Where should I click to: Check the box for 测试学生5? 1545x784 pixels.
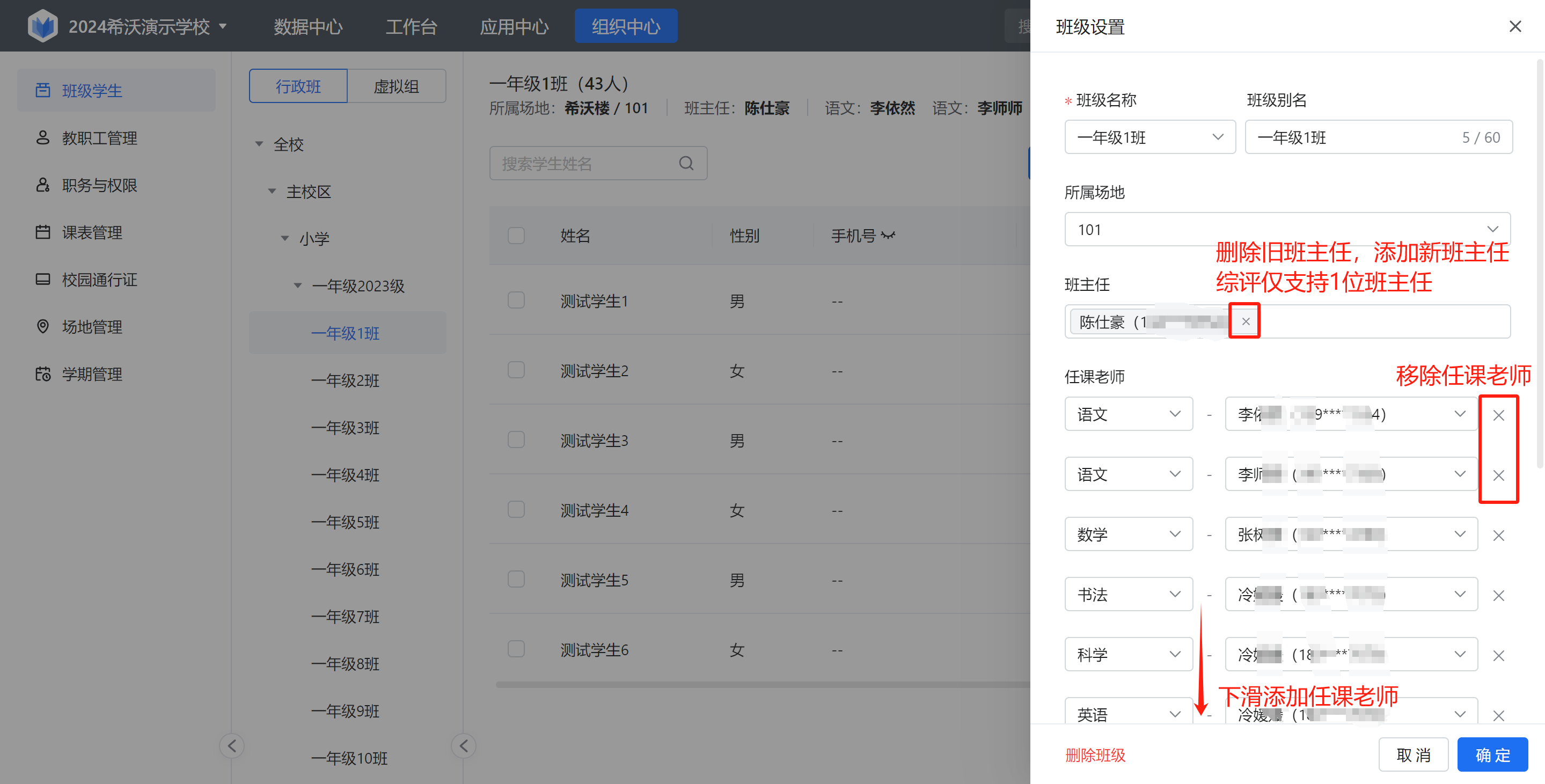point(516,579)
